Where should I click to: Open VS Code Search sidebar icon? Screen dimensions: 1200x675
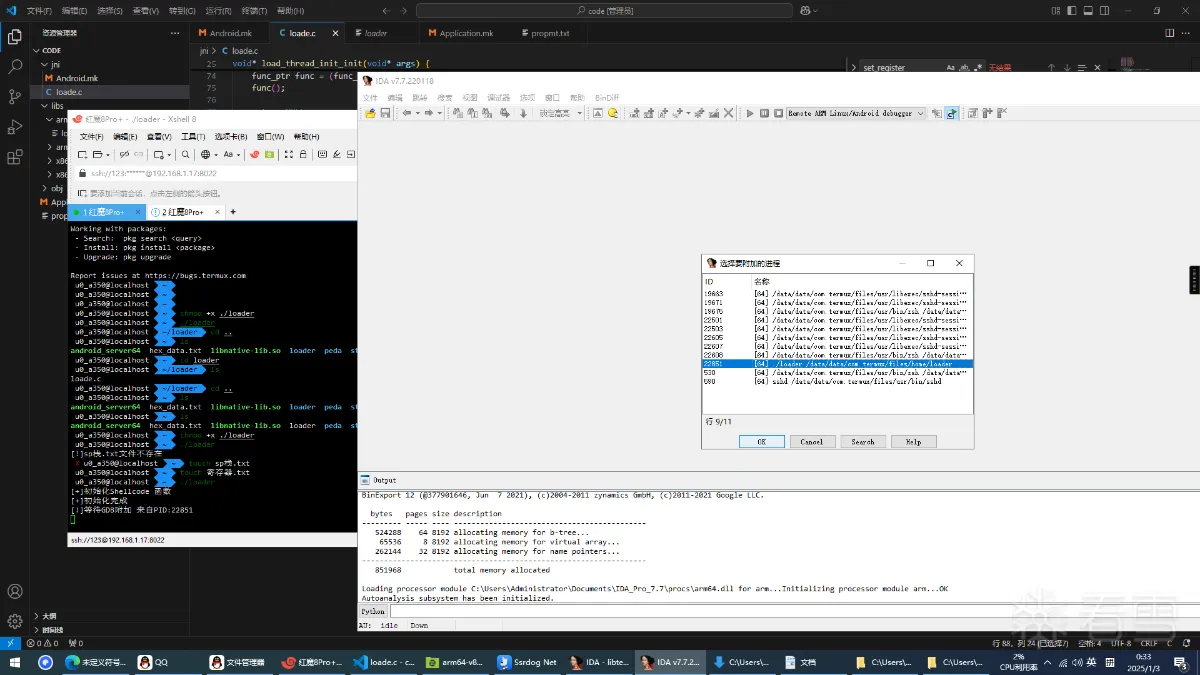point(15,67)
